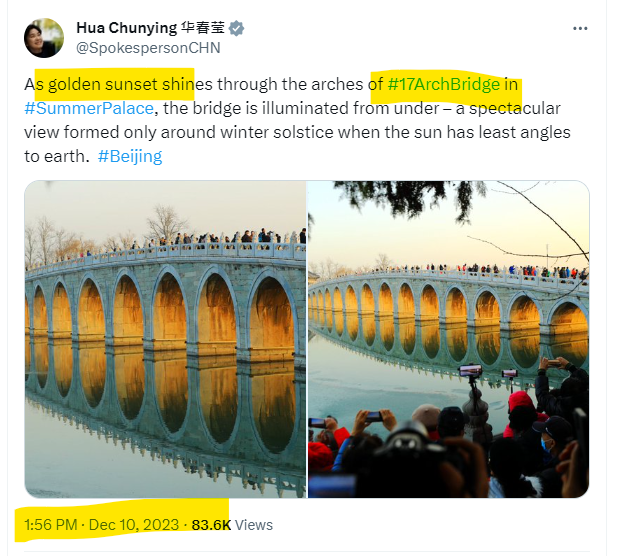
Task: Click the blue verified badge icon
Action: (x=236, y=28)
